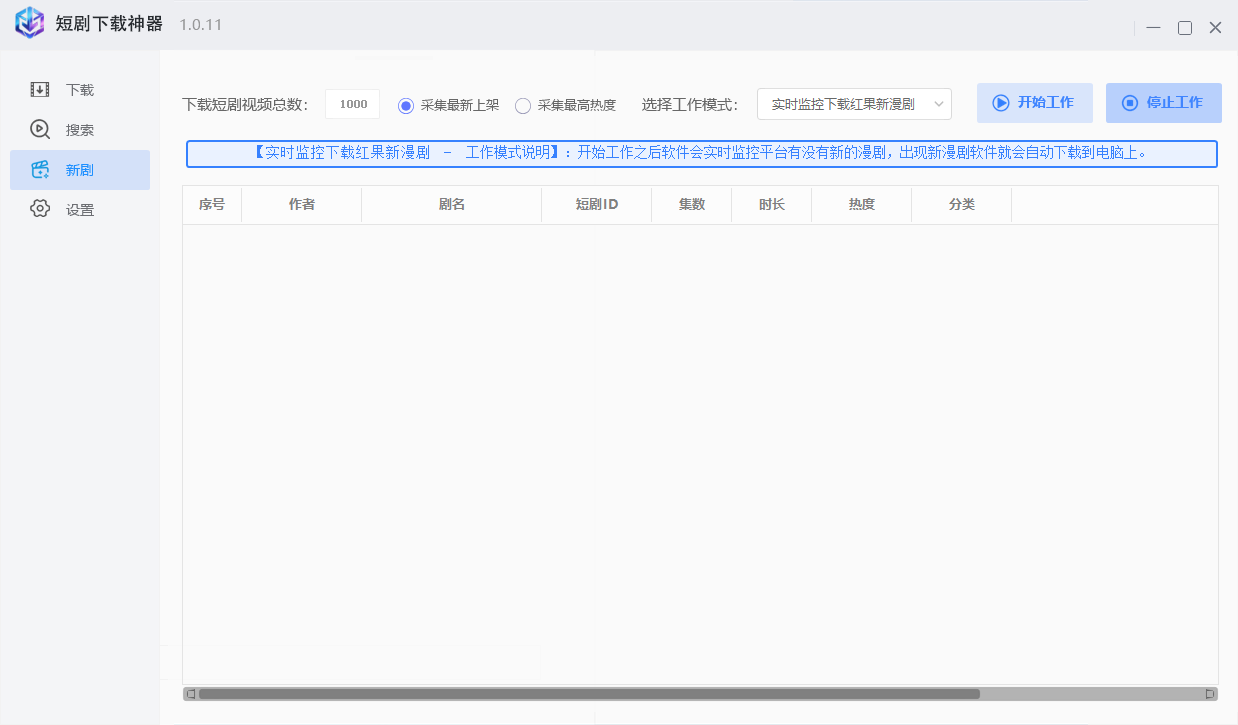This screenshot has height=725, width=1238.
Task: Start work with 开始工作 button
Action: tap(1035, 103)
